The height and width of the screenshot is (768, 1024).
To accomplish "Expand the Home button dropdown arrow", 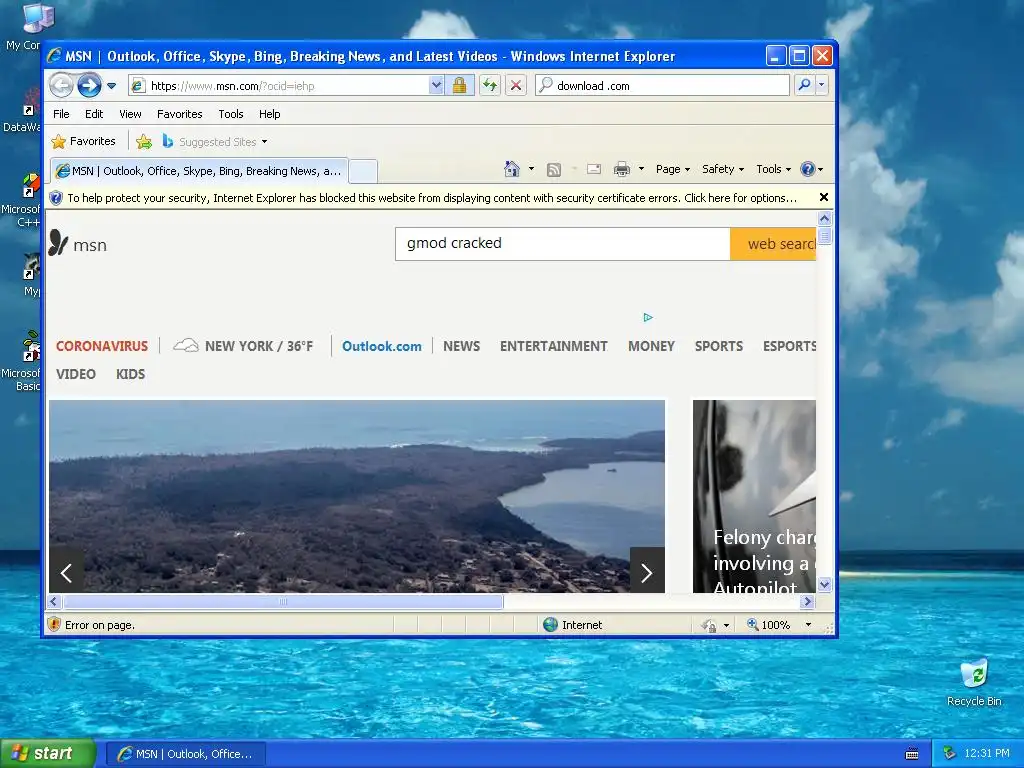I will pyautogui.click(x=531, y=169).
